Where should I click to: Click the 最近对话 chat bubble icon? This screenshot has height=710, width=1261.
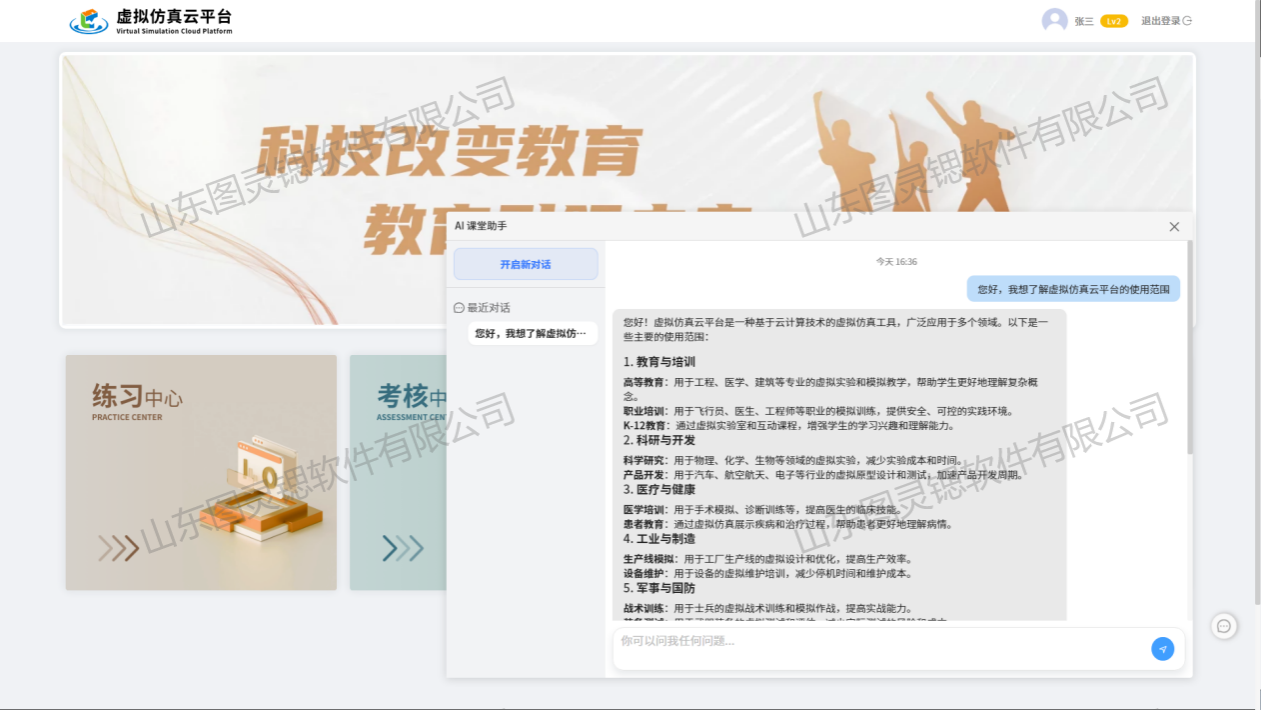pos(459,308)
